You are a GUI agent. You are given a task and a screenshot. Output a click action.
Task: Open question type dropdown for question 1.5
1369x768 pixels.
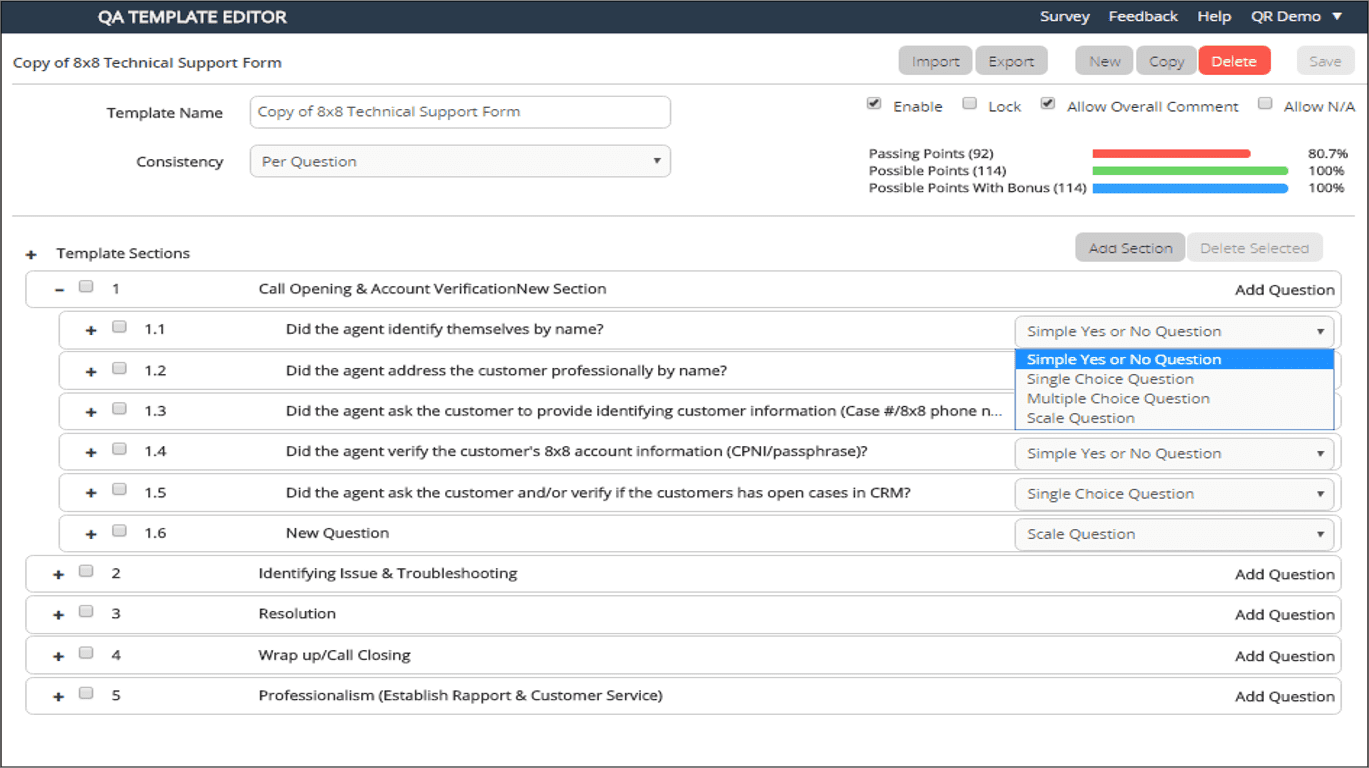tap(1174, 494)
